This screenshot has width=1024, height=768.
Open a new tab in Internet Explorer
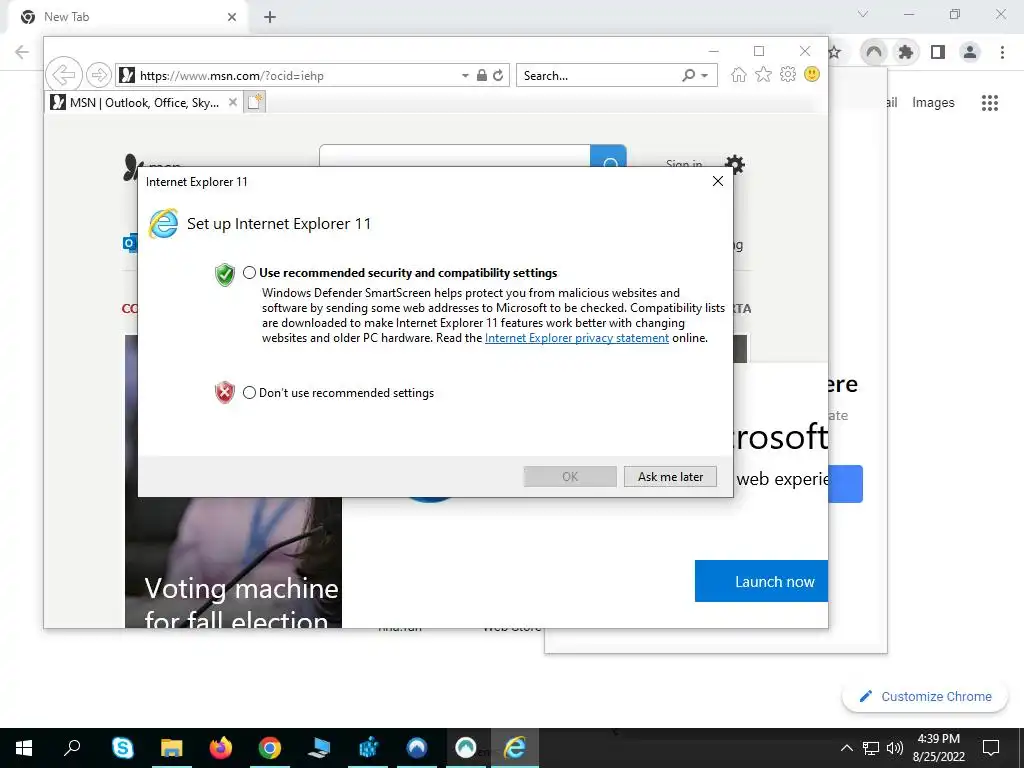[x=255, y=102]
